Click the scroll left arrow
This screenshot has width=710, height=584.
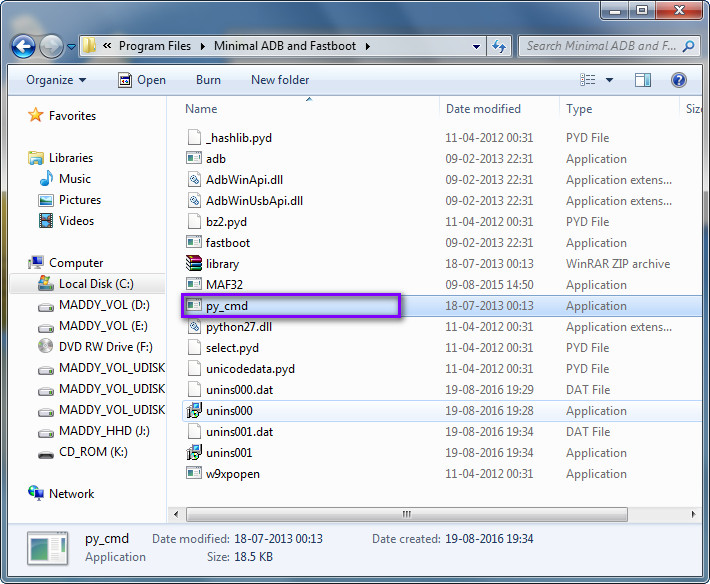click(x=176, y=514)
